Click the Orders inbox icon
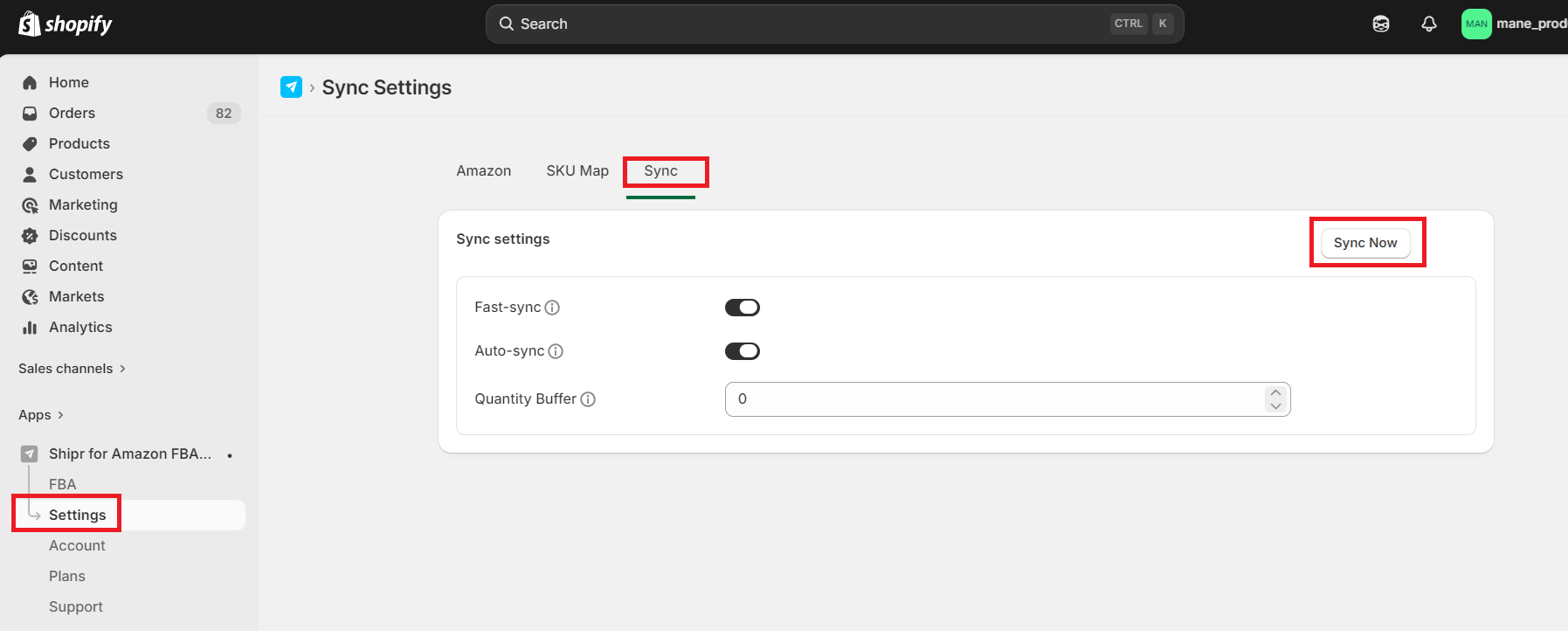 coord(30,113)
